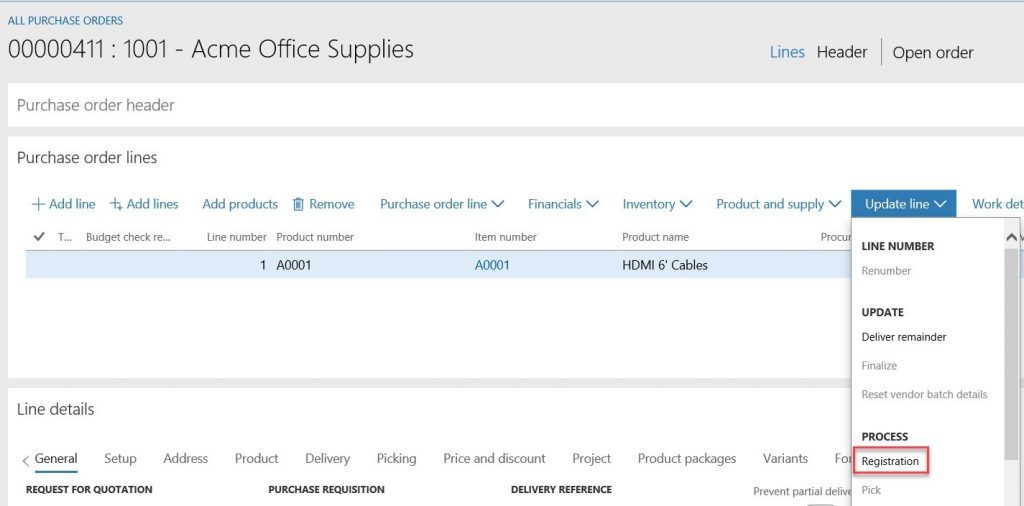Image resolution: width=1024 pixels, height=506 pixels.
Task: Collapse the Update line menu
Action: point(904,204)
